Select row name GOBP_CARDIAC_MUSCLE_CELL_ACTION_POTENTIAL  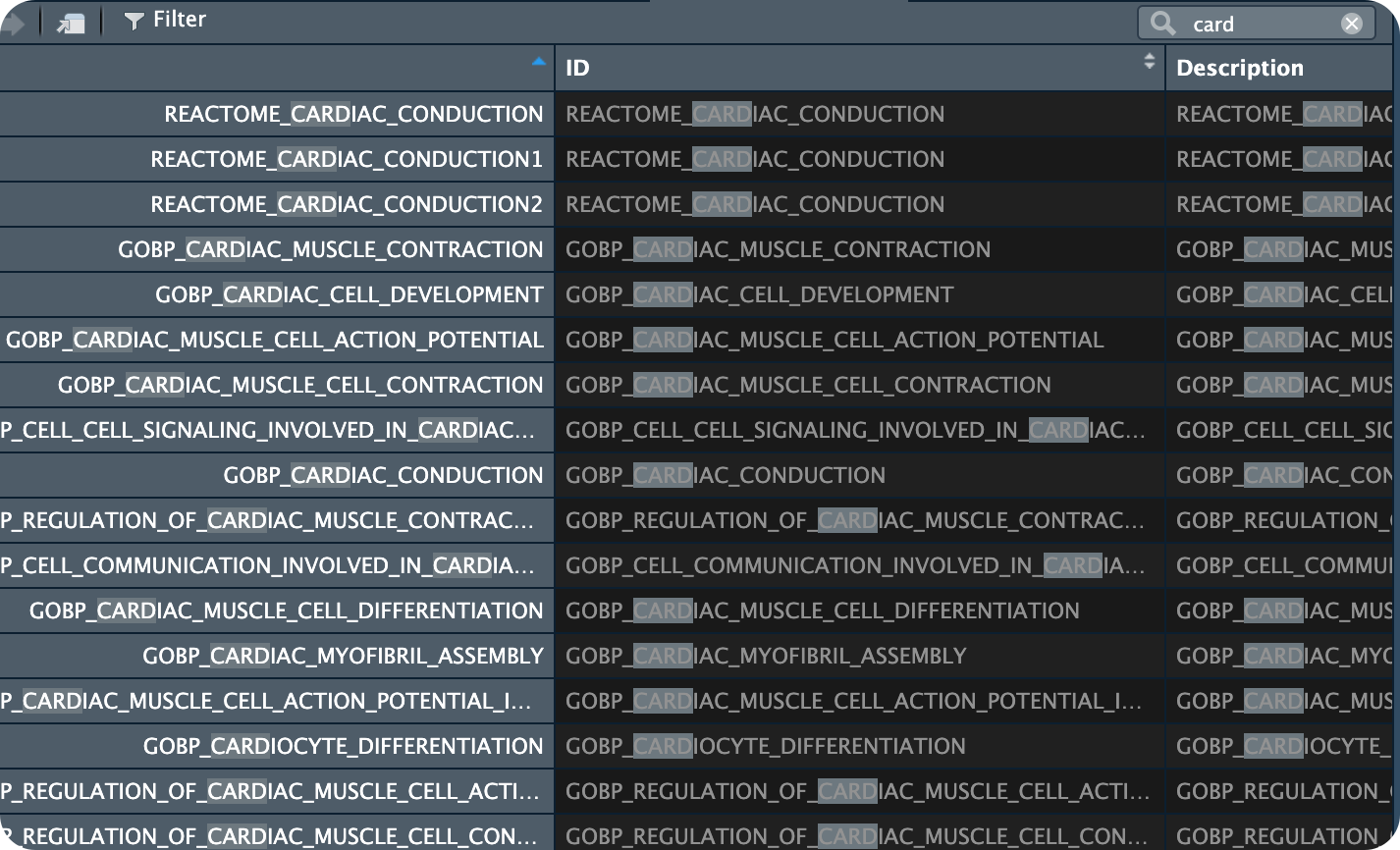[275, 340]
